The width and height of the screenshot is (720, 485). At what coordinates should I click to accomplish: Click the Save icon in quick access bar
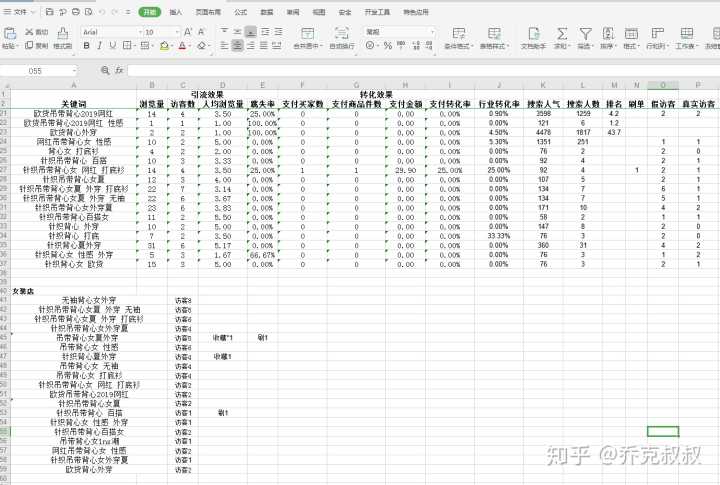pyautogui.click(x=50, y=12)
